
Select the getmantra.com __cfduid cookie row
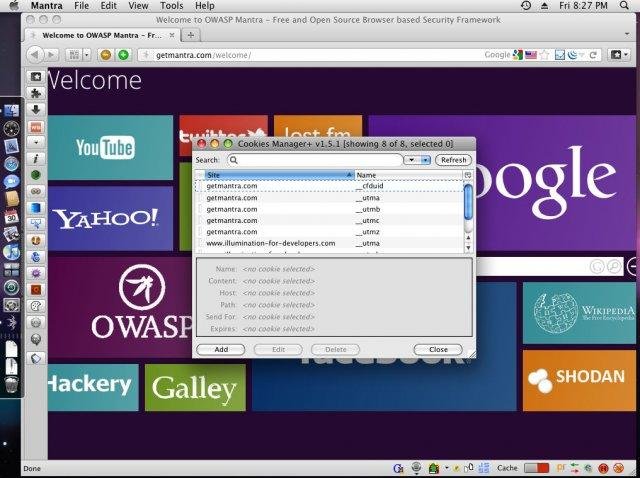[329, 186]
